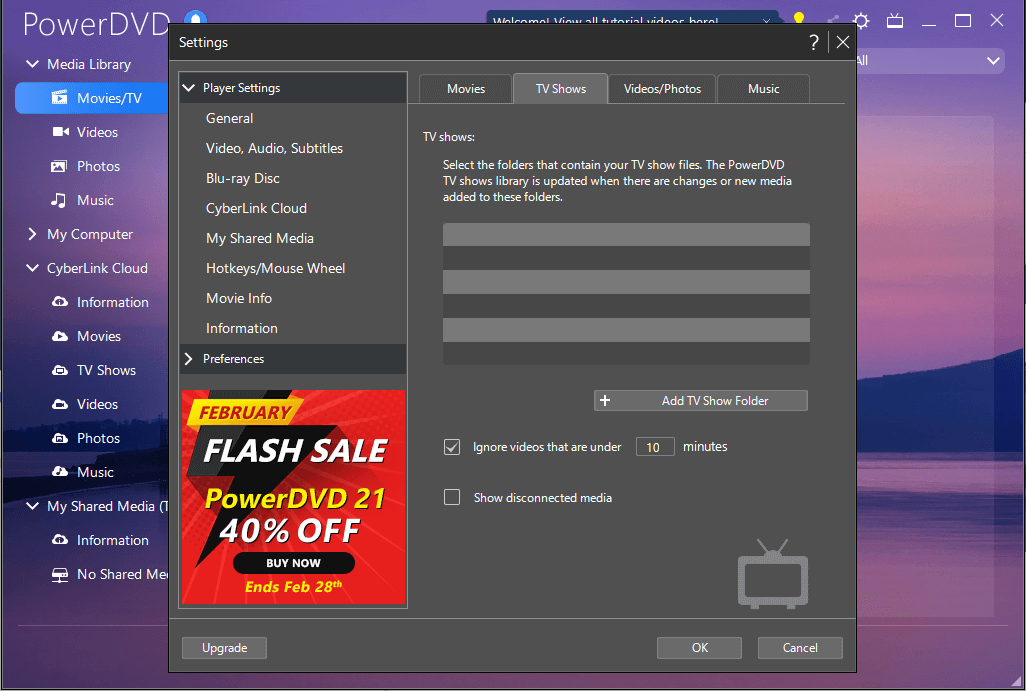Open CyberLink Cloud TV Shows icon
Image resolution: width=1026 pixels, height=691 pixels.
coord(59,370)
